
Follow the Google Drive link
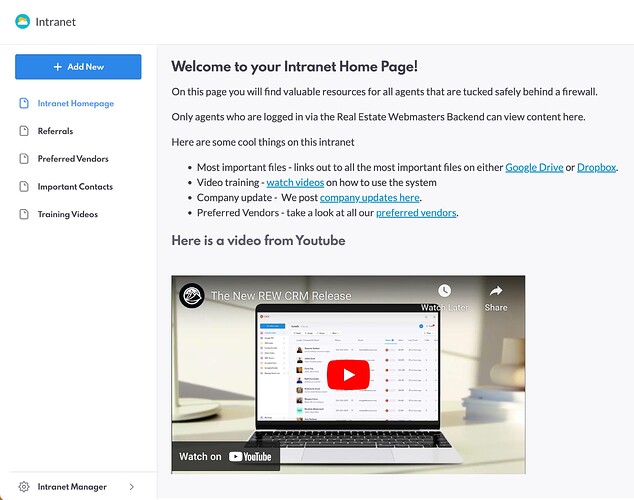(534, 167)
